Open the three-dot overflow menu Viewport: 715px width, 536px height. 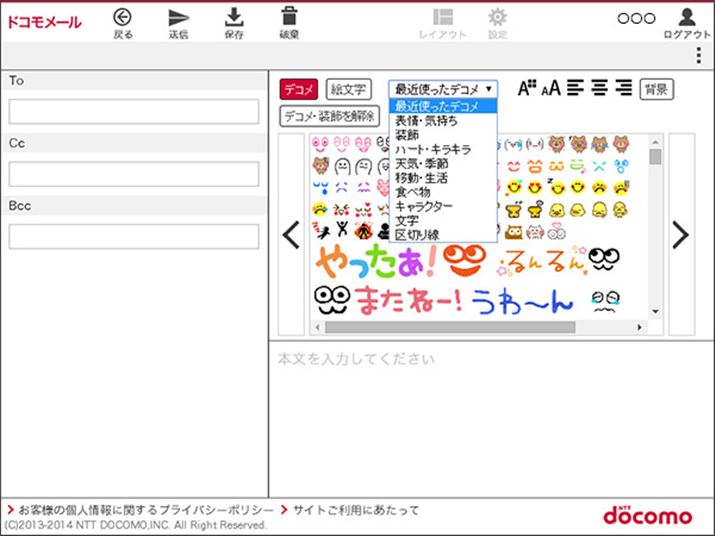[x=698, y=55]
